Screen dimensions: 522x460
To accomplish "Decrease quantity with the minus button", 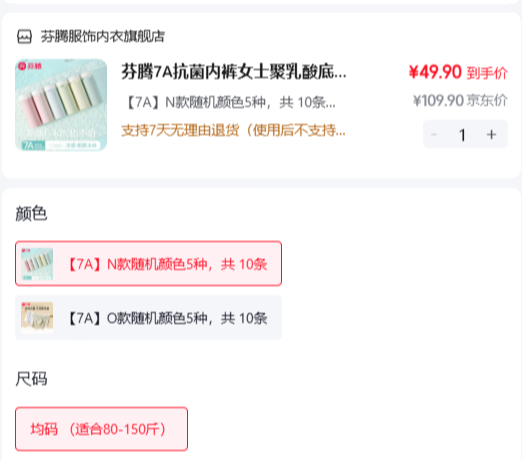I will [434, 135].
